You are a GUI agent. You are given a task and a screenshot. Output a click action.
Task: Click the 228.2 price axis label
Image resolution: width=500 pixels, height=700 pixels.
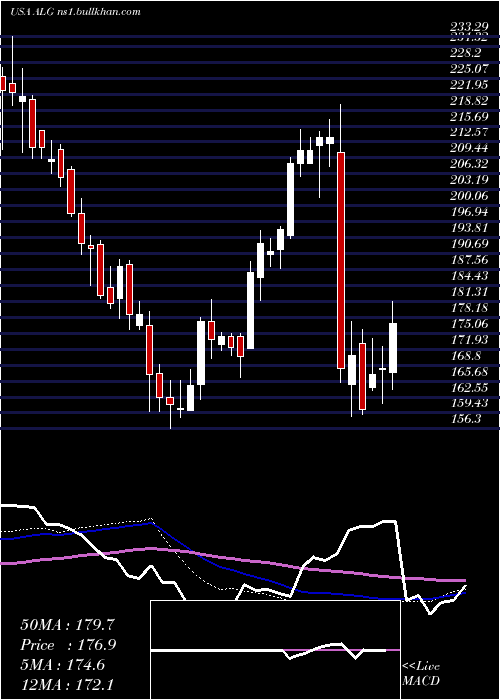(466, 53)
